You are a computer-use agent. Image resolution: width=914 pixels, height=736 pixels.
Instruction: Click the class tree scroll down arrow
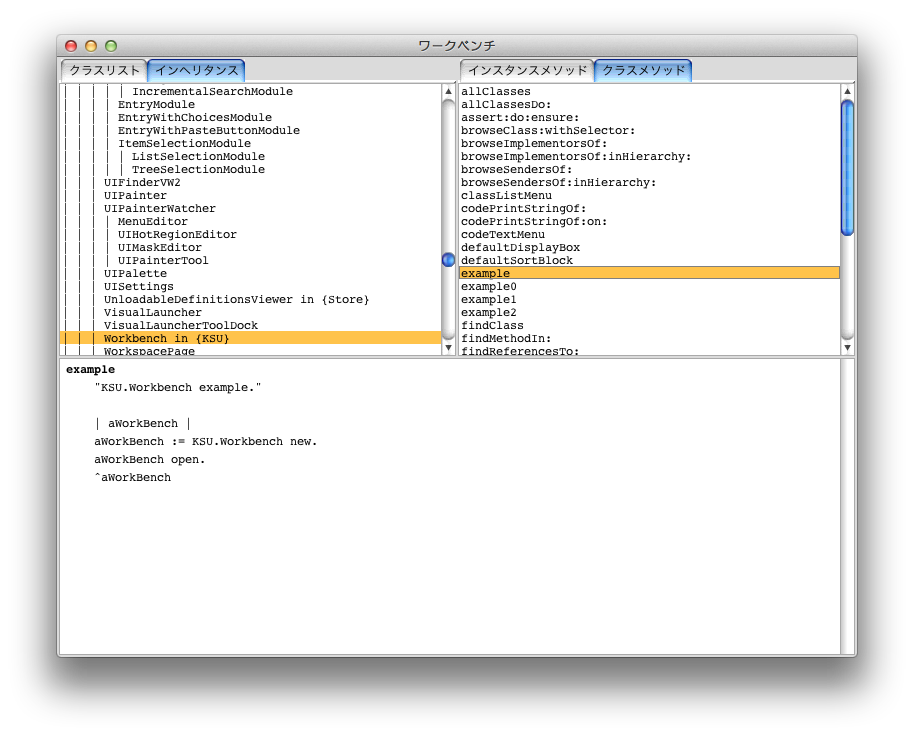coord(448,348)
